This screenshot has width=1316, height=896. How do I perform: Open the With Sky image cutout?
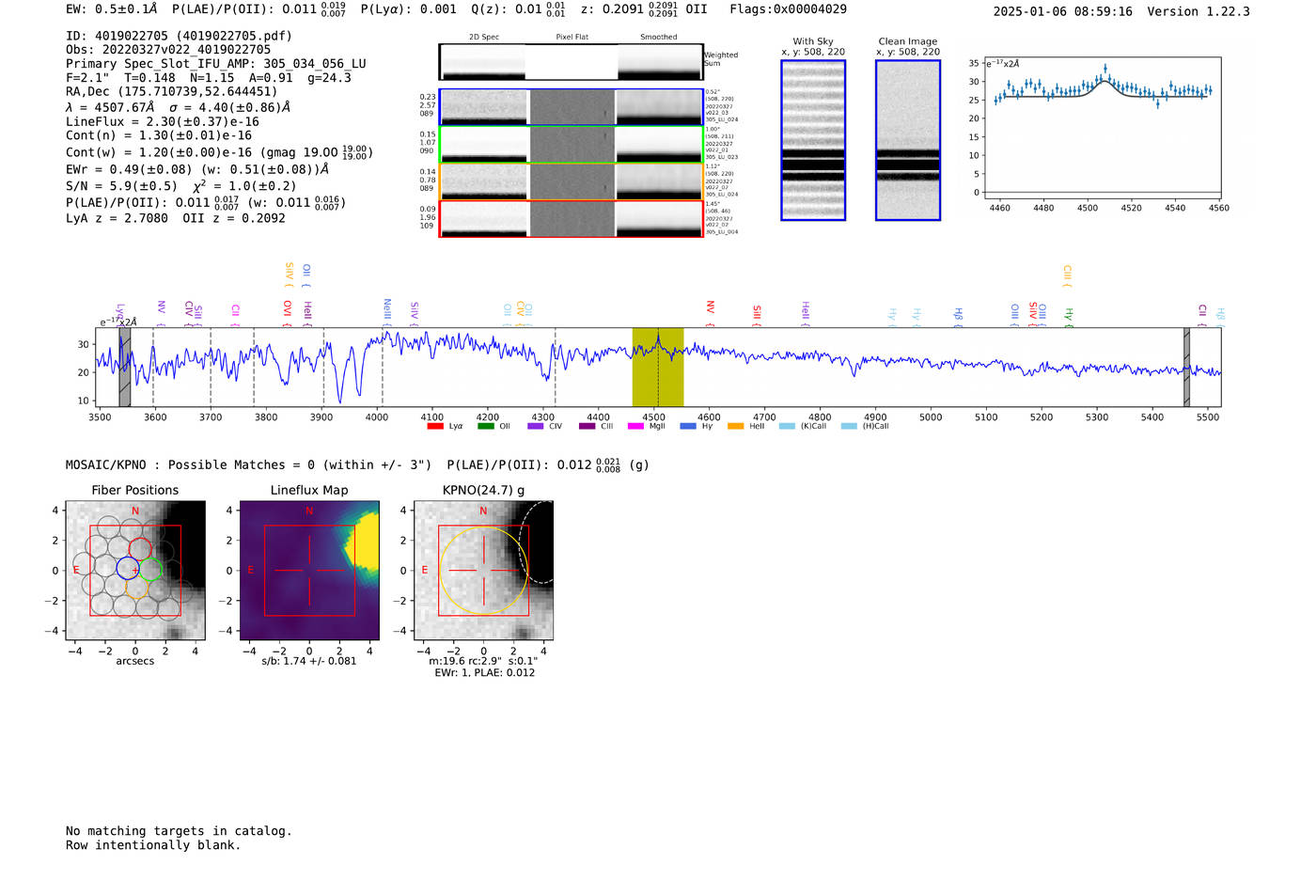coord(813,140)
